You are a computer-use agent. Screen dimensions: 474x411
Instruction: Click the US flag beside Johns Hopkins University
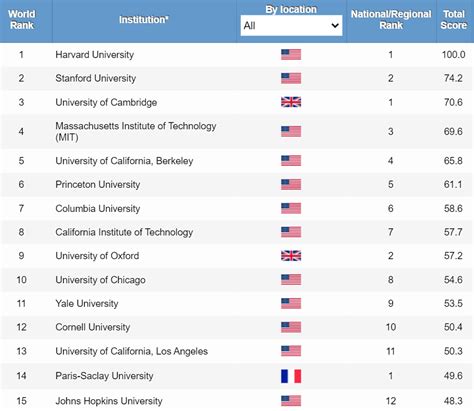point(291,401)
